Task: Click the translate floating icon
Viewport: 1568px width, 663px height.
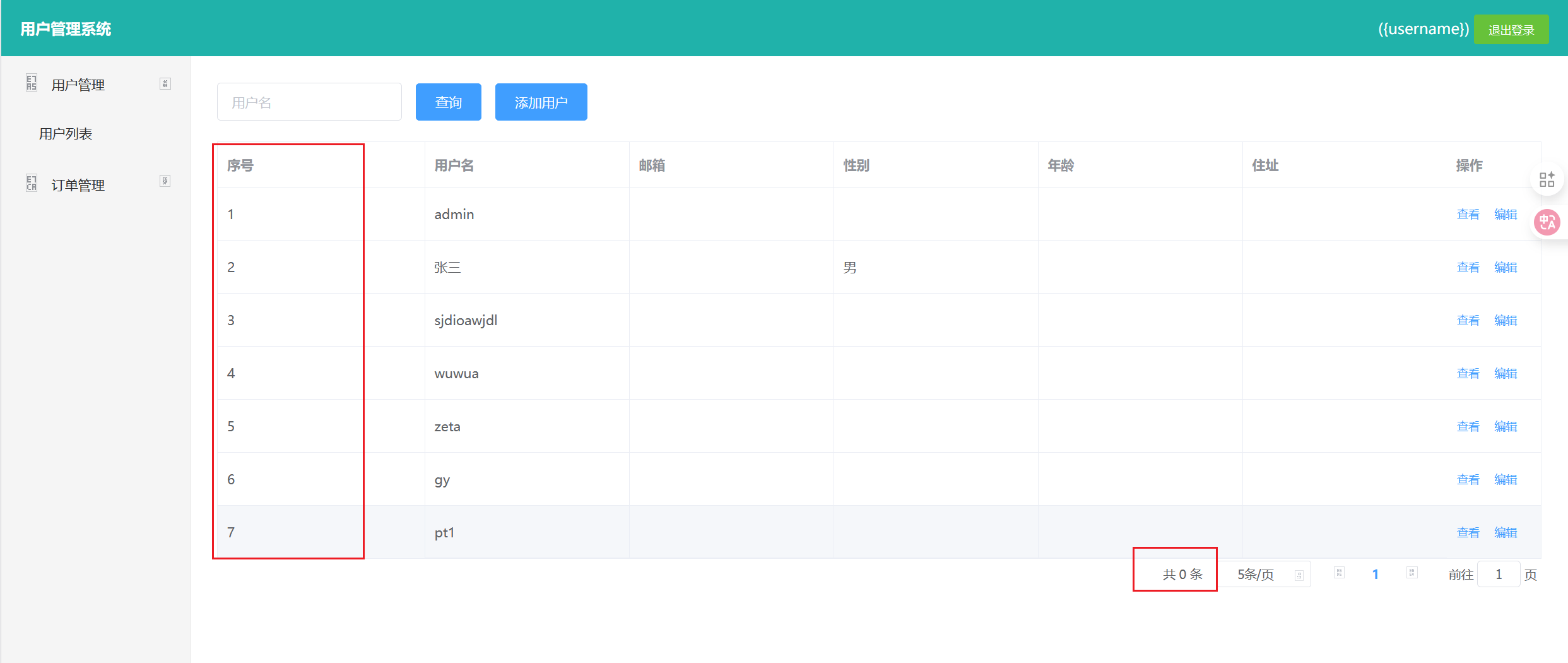Action: 1547,222
